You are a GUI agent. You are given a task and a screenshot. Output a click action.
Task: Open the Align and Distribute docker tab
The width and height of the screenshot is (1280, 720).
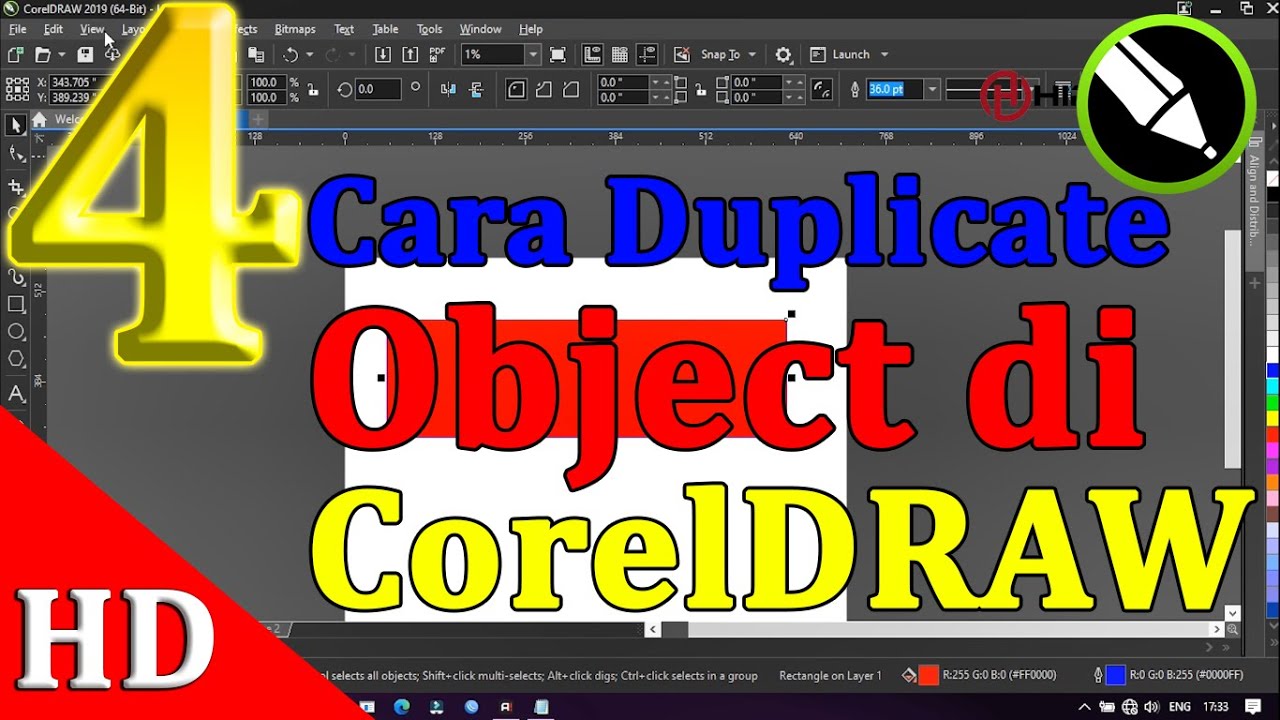point(1253,199)
